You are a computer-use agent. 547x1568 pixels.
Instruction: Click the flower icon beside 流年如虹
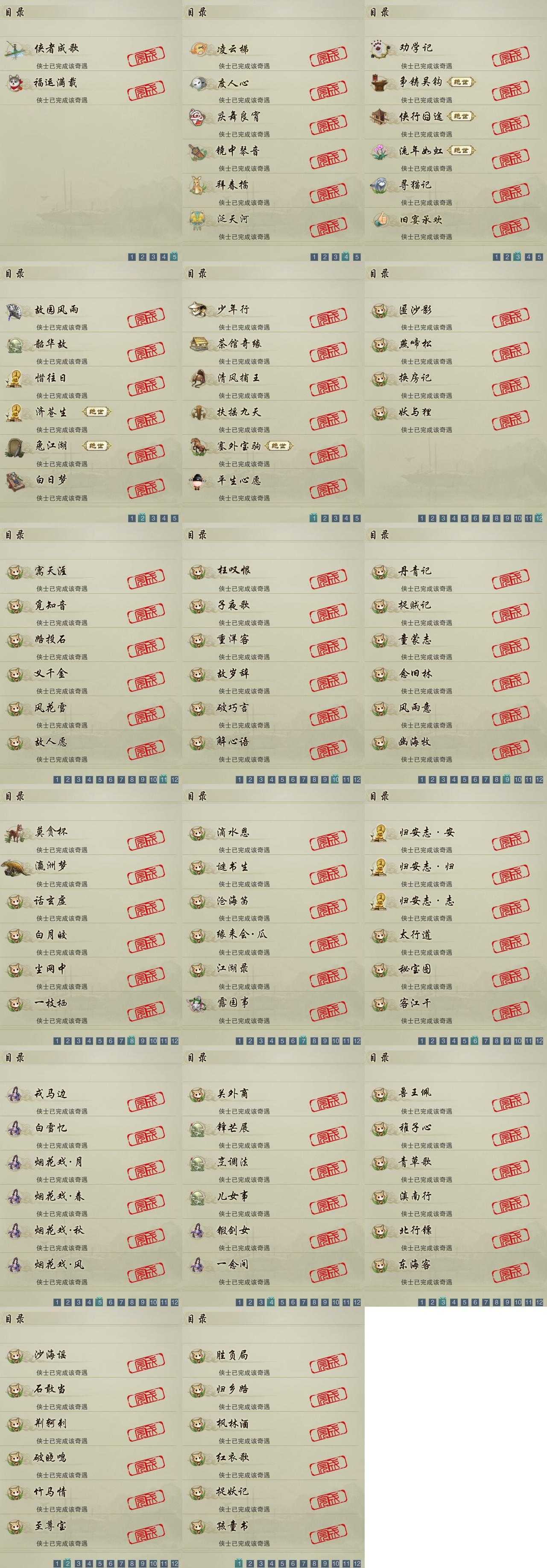(380, 151)
